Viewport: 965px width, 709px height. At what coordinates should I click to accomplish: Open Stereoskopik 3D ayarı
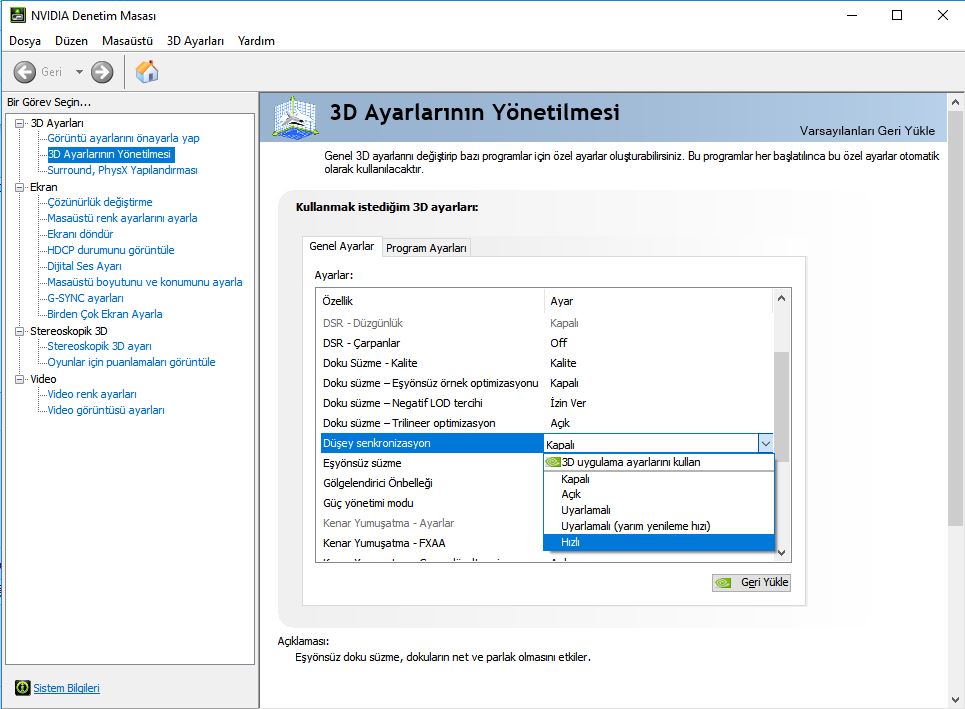pos(99,346)
